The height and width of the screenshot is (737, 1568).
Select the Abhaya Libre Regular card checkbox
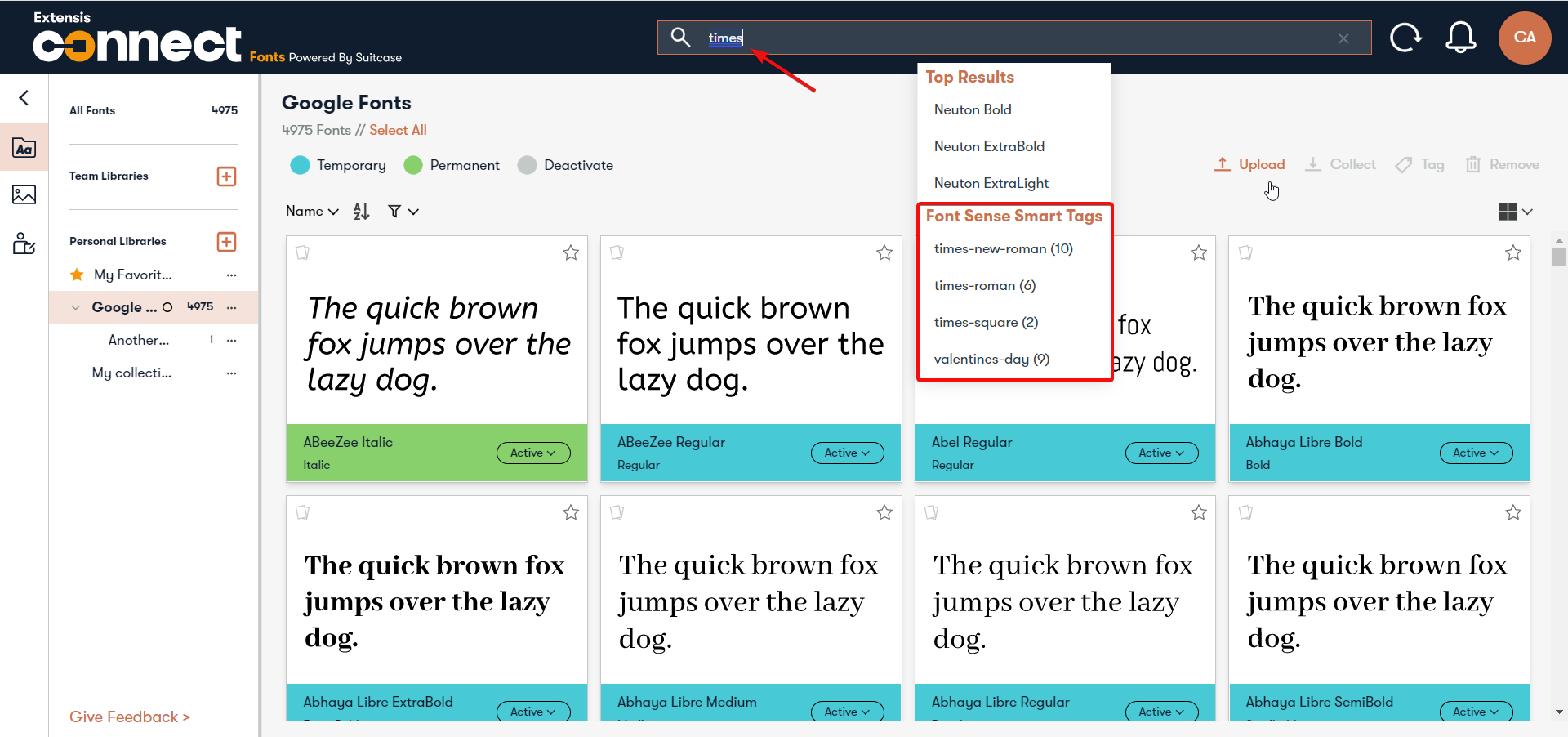(x=931, y=512)
